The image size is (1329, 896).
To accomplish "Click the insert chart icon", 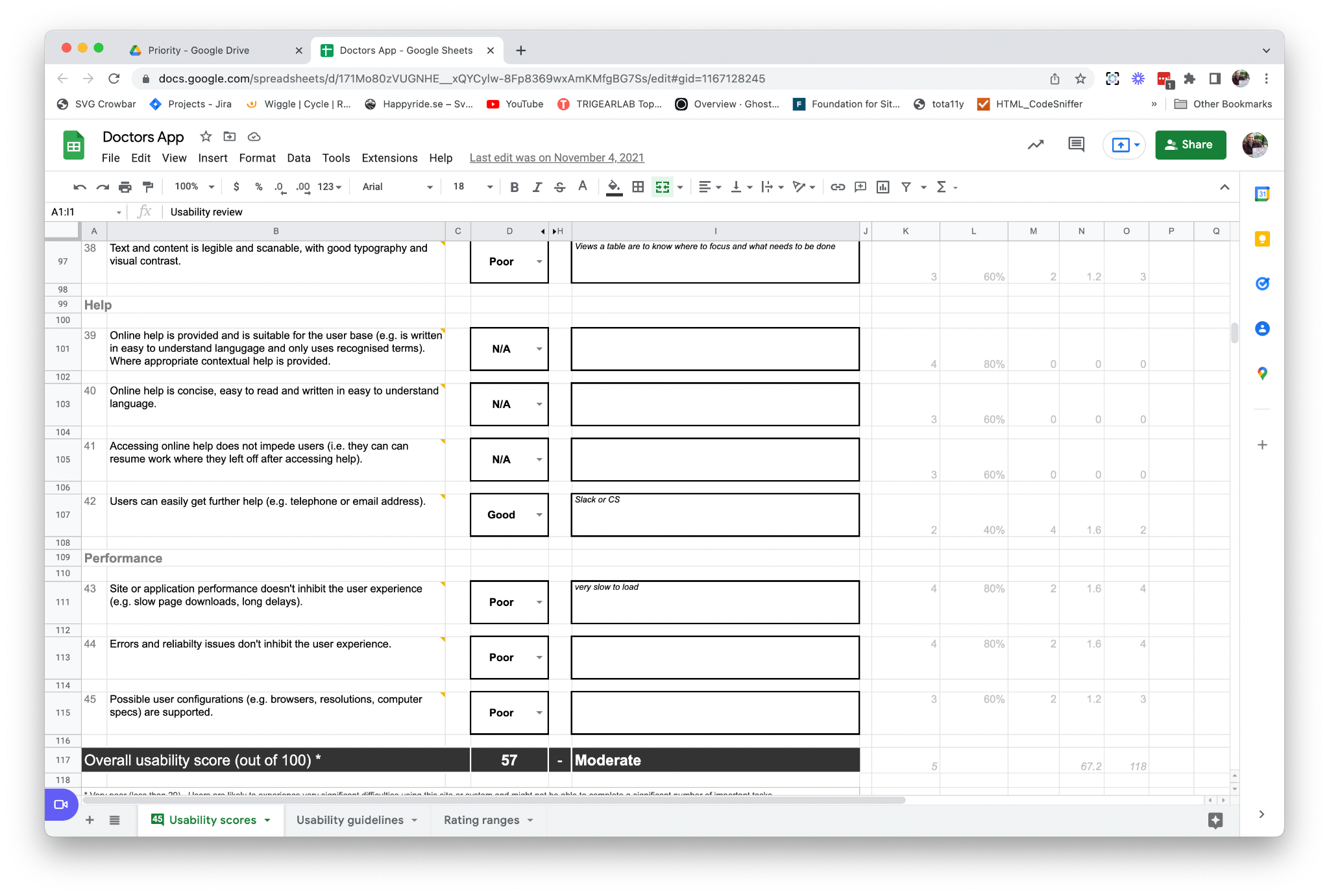I will [x=883, y=187].
